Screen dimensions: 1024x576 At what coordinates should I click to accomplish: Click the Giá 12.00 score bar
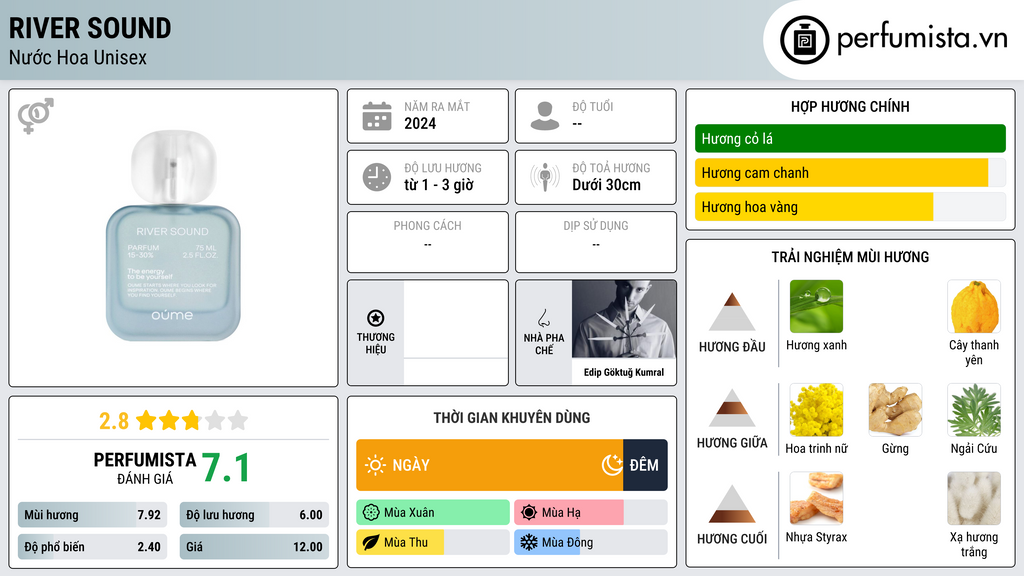coord(254,547)
